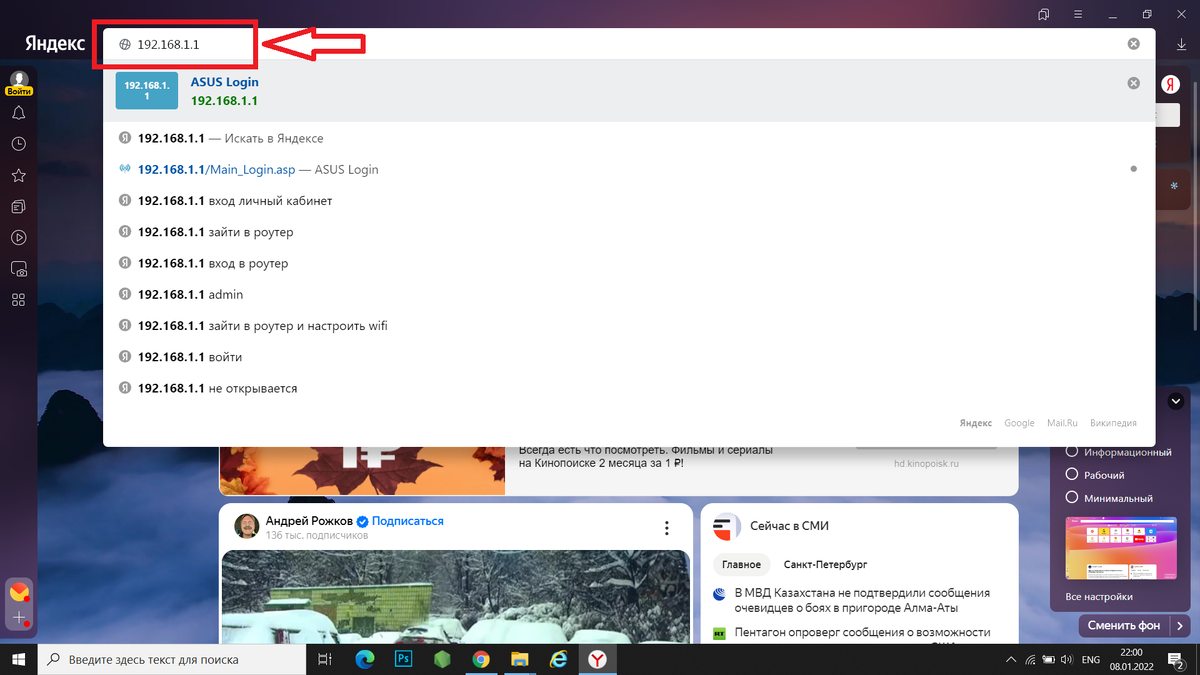This screenshot has width=1200, height=675.
Task: Launch Photoshop from taskbar
Action: point(404,659)
